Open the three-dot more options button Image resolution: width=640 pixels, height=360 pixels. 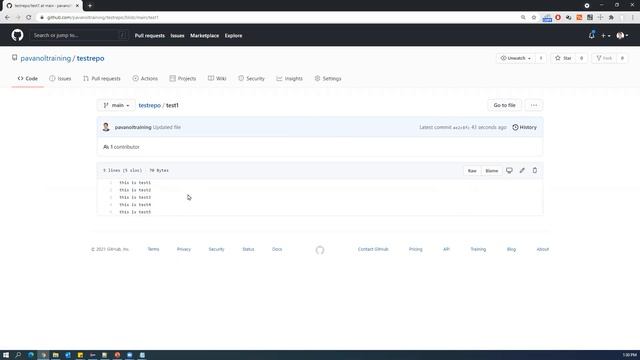click(534, 105)
